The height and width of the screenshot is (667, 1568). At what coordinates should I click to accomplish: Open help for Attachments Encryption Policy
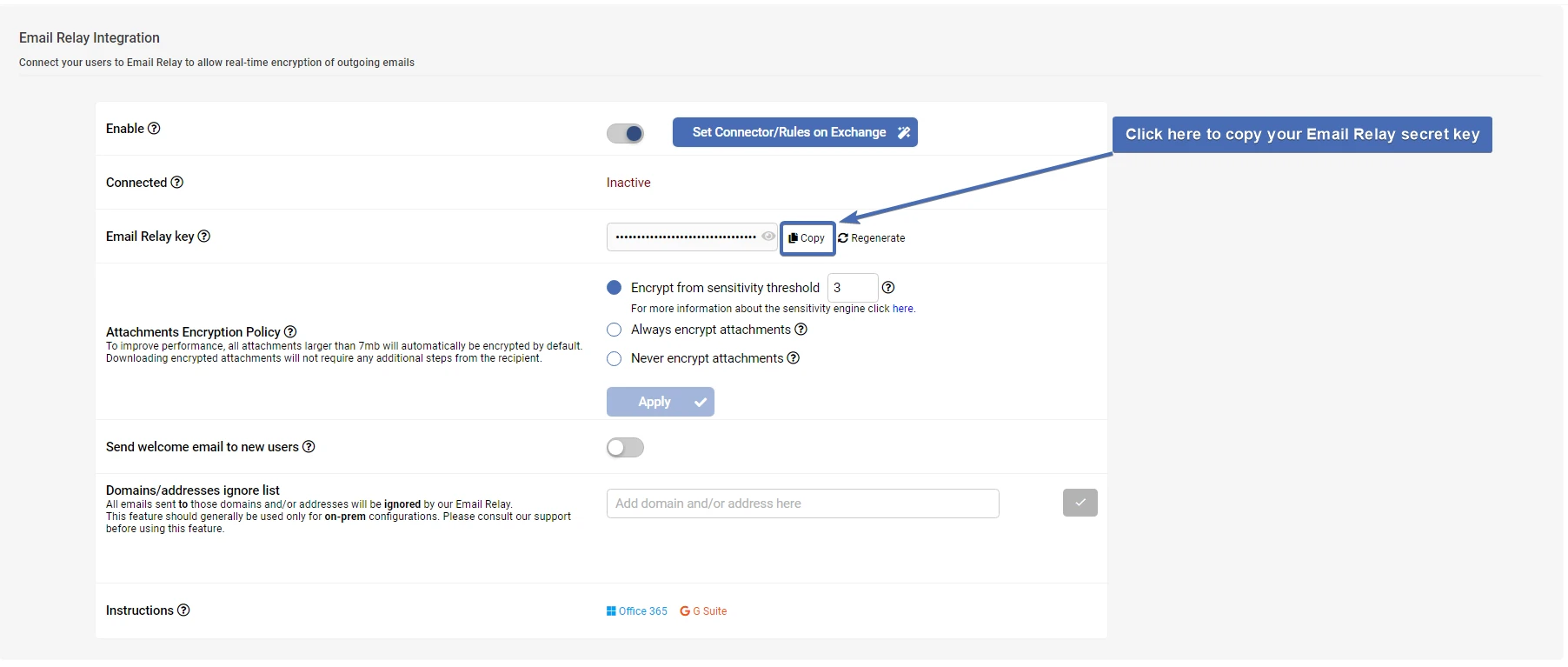click(x=291, y=331)
